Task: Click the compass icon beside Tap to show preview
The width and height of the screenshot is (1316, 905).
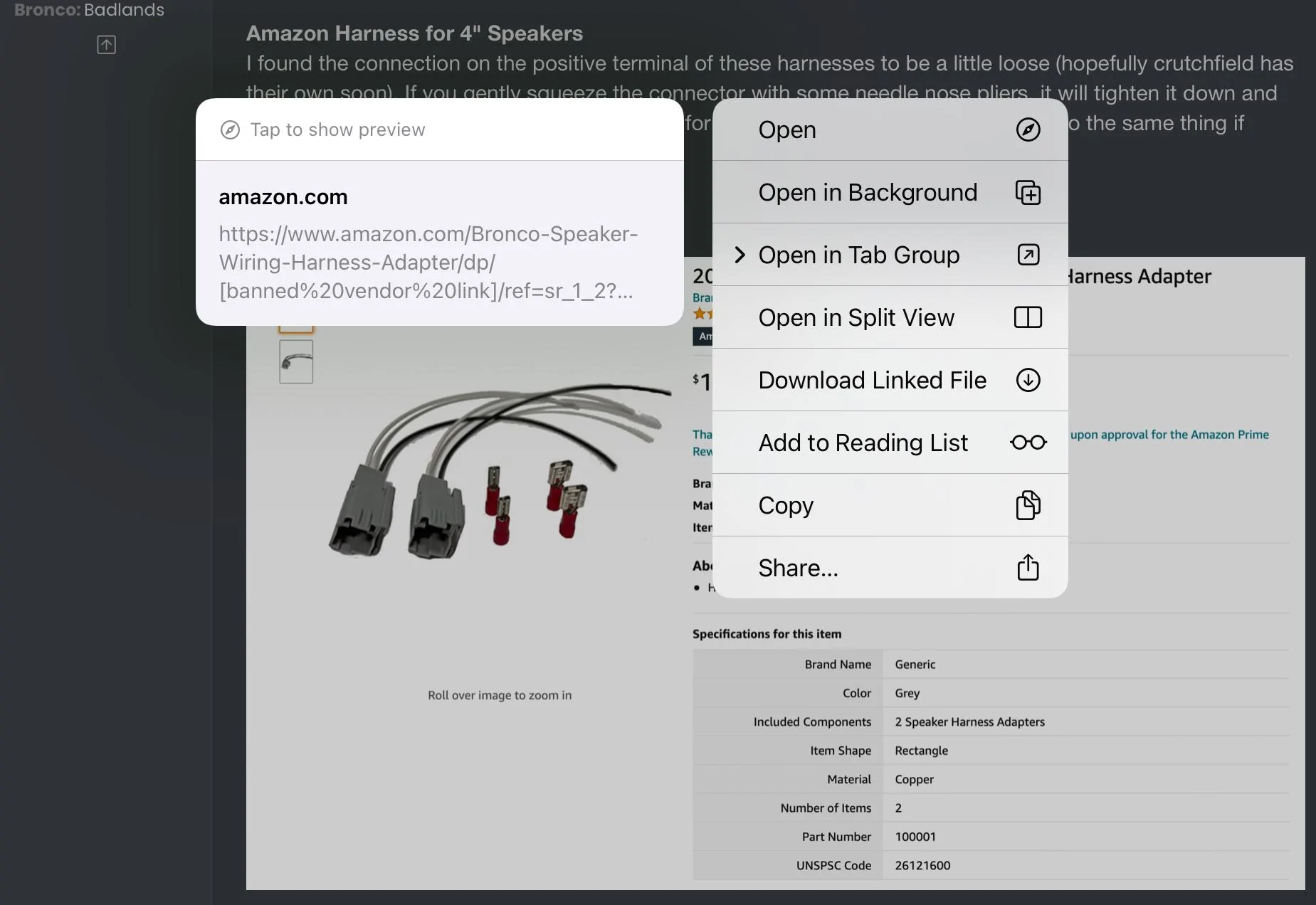Action: (x=230, y=129)
